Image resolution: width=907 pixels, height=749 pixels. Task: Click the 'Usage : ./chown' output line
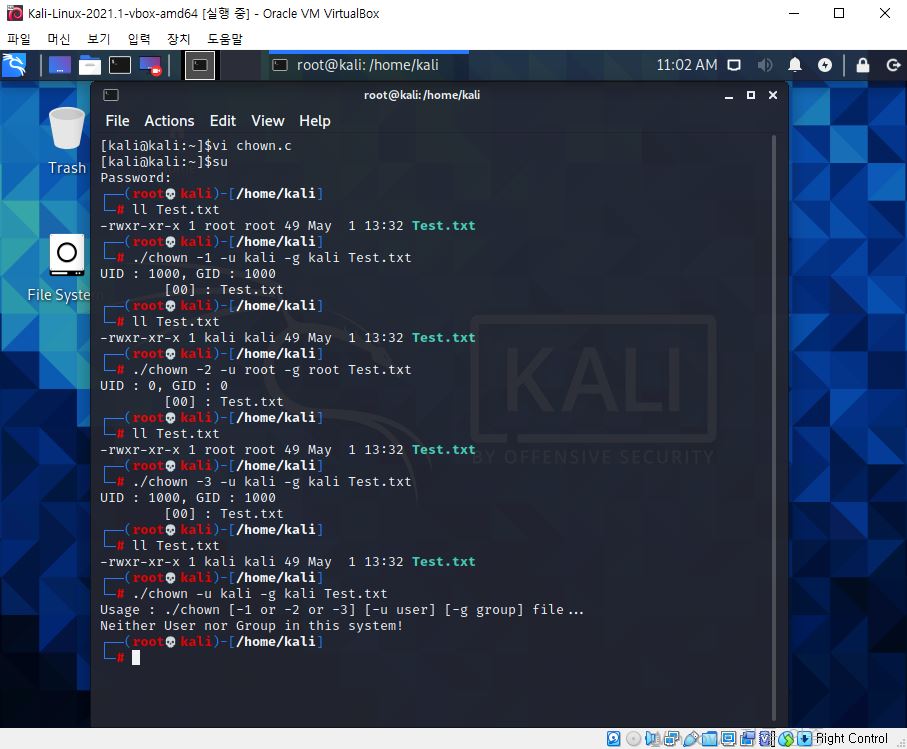(x=342, y=610)
